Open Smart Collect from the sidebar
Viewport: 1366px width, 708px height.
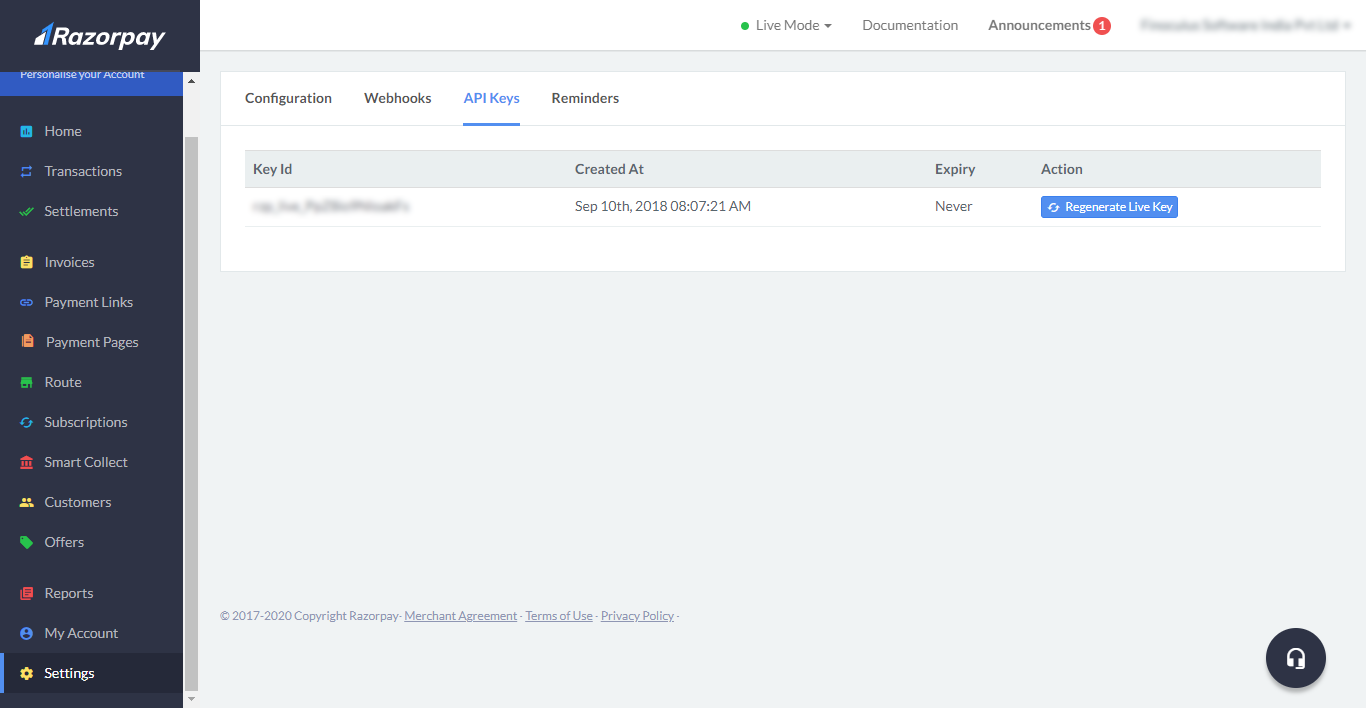[x=86, y=462]
